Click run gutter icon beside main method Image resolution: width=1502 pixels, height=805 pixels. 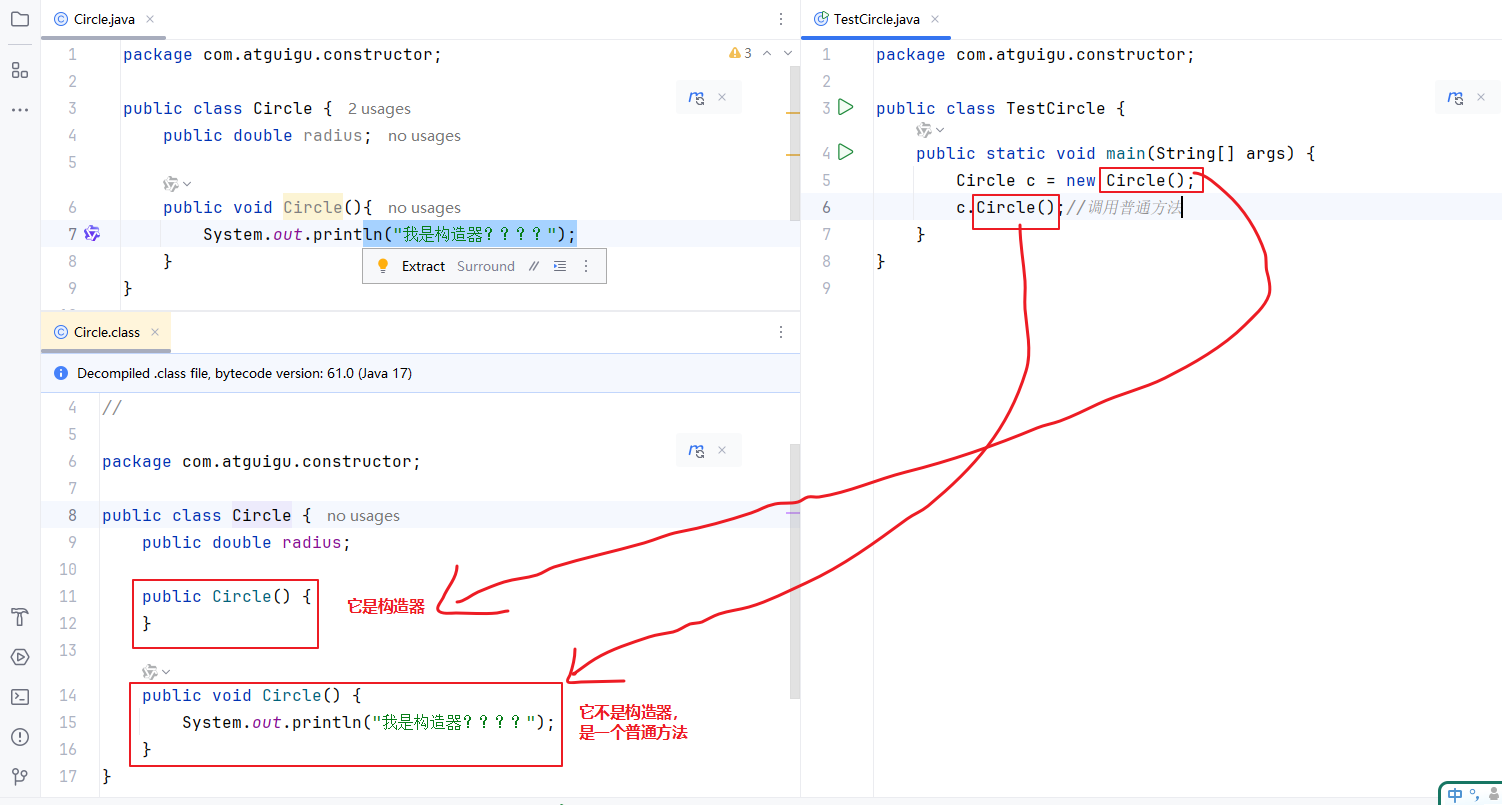[846, 152]
